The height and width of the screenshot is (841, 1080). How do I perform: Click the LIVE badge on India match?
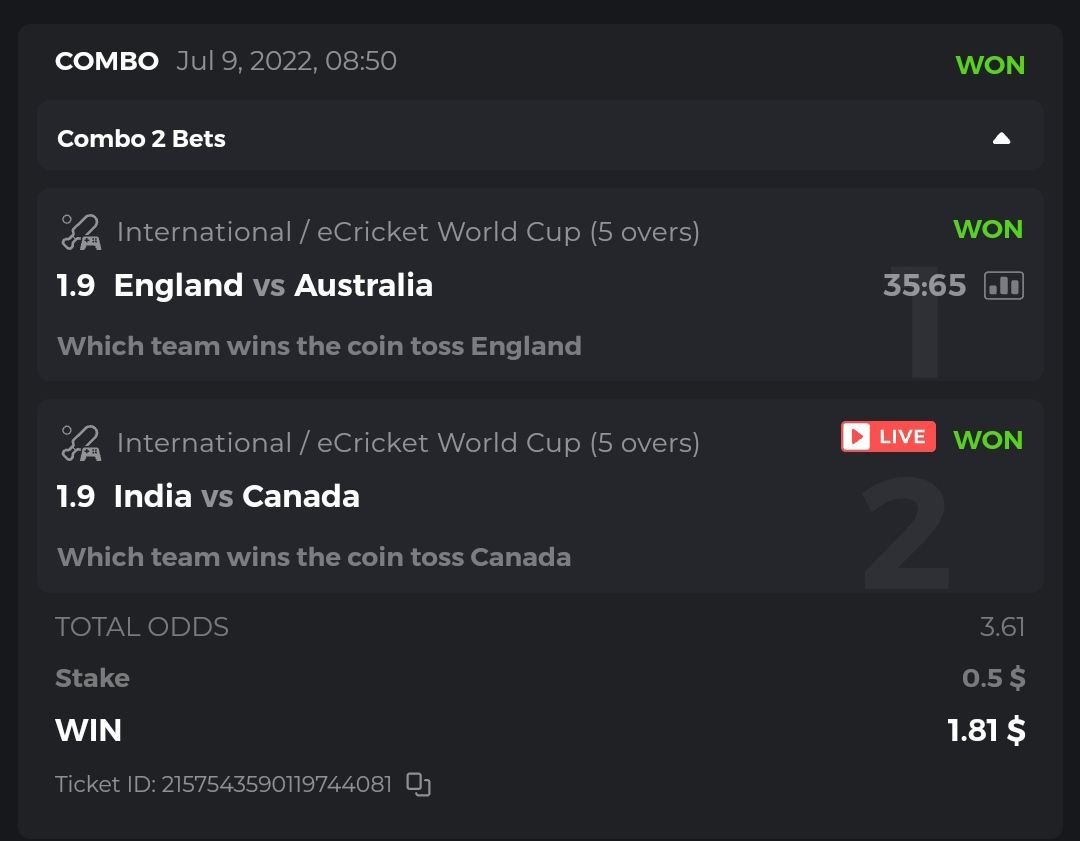(888, 437)
